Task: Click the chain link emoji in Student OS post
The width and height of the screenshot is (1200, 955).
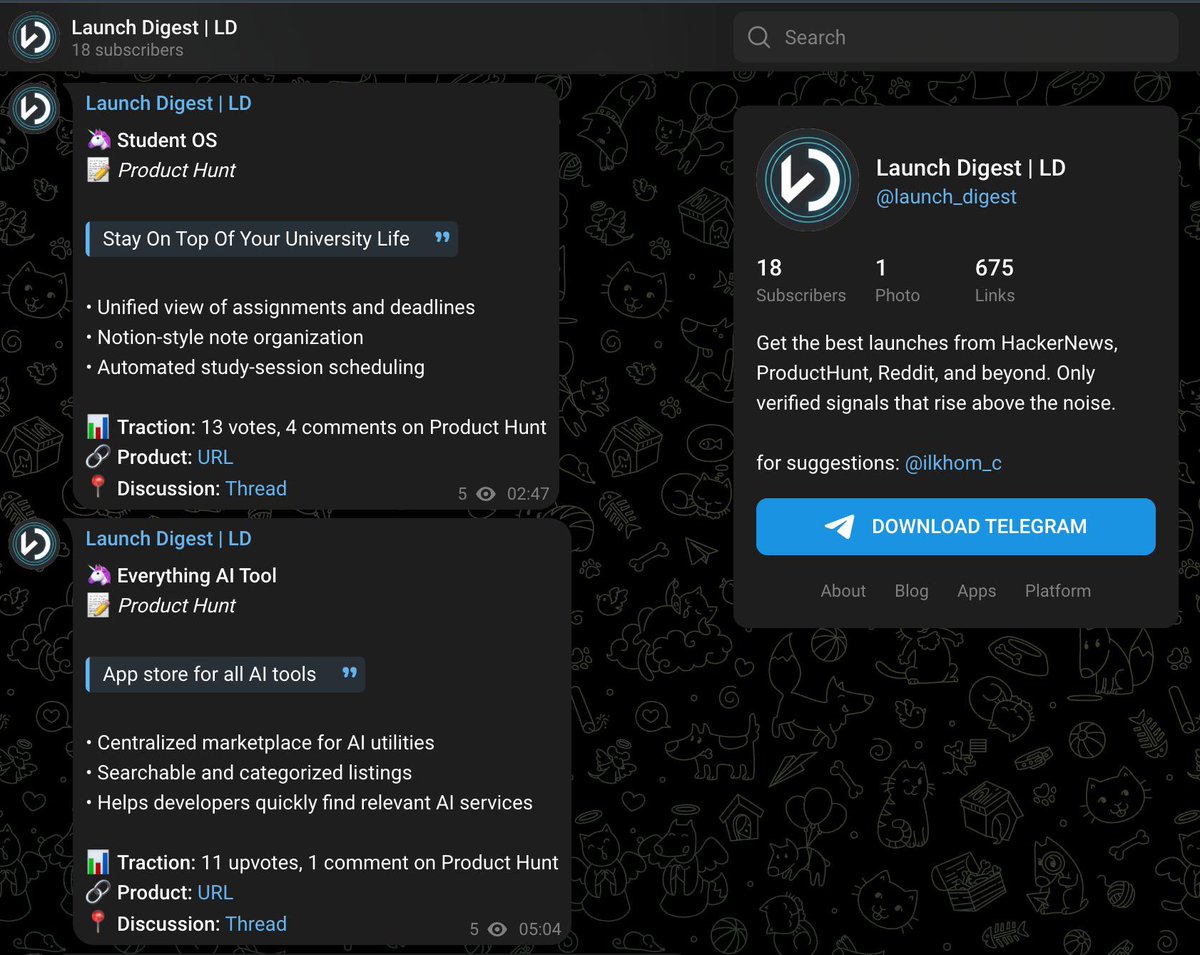Action: [x=98, y=457]
